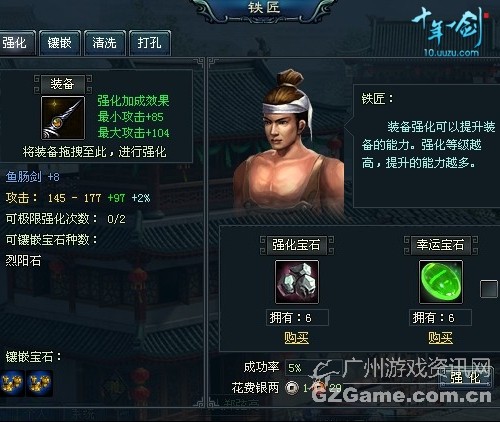
Task: Open the 打孔 tab
Action: [x=150, y=43]
